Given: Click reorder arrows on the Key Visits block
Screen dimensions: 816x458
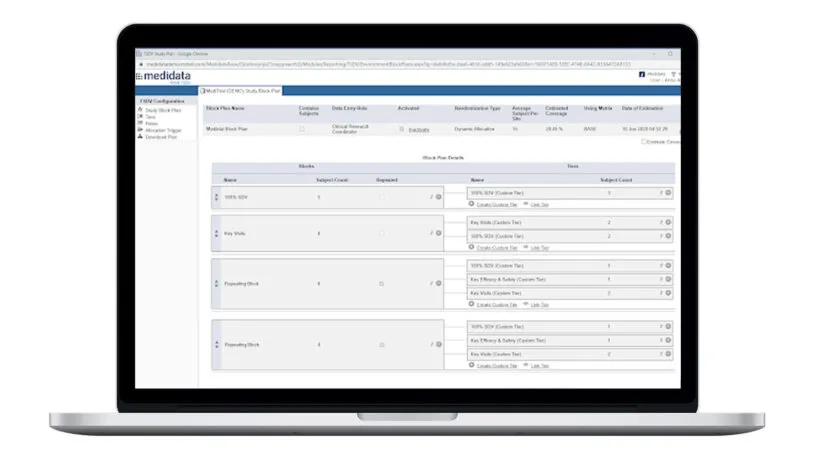Looking at the screenshot, I should tap(216, 234).
